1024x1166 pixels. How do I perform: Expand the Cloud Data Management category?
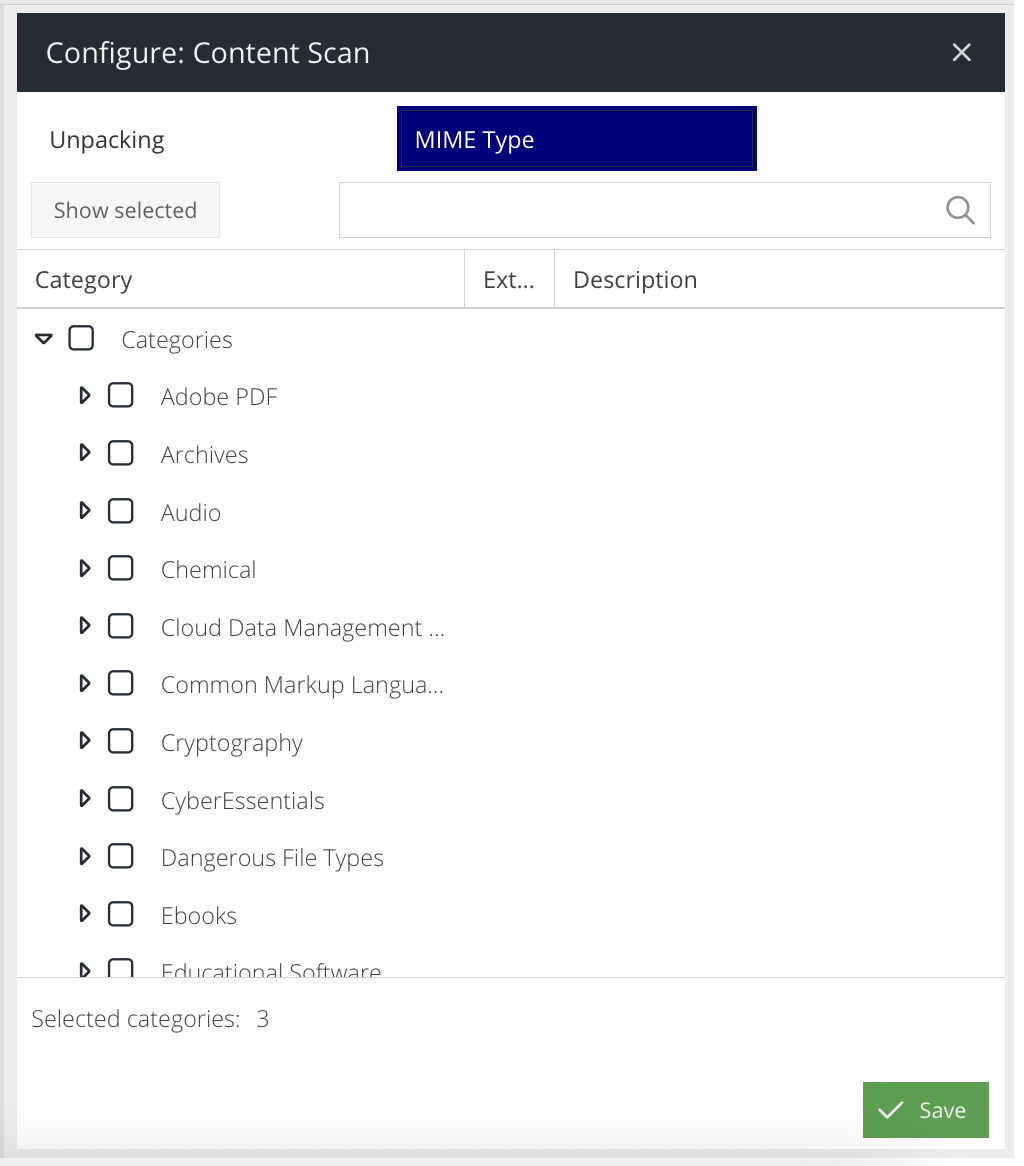(x=85, y=626)
